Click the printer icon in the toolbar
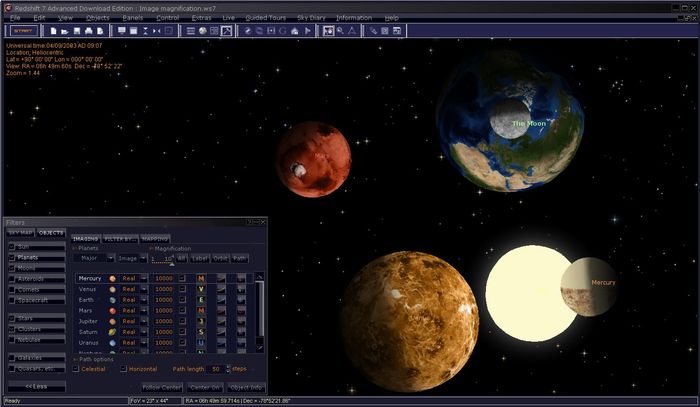The image size is (700, 407). coord(88,31)
